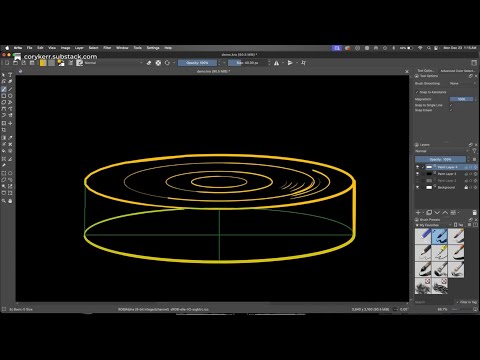The height and width of the screenshot is (360, 480).
Task: Select the Text tool in toolbox
Action: point(10,75)
